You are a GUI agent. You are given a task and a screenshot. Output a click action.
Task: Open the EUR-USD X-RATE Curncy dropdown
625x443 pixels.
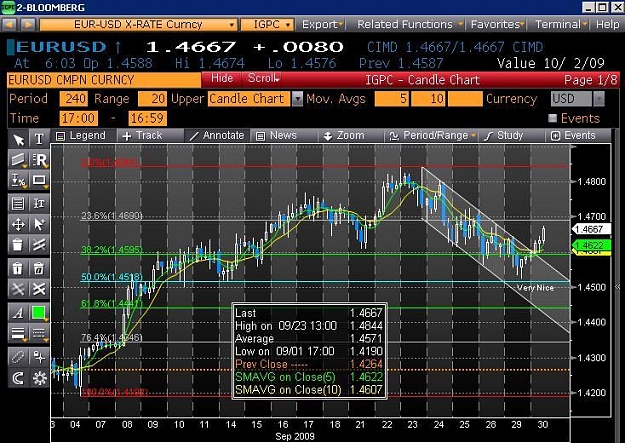point(139,25)
